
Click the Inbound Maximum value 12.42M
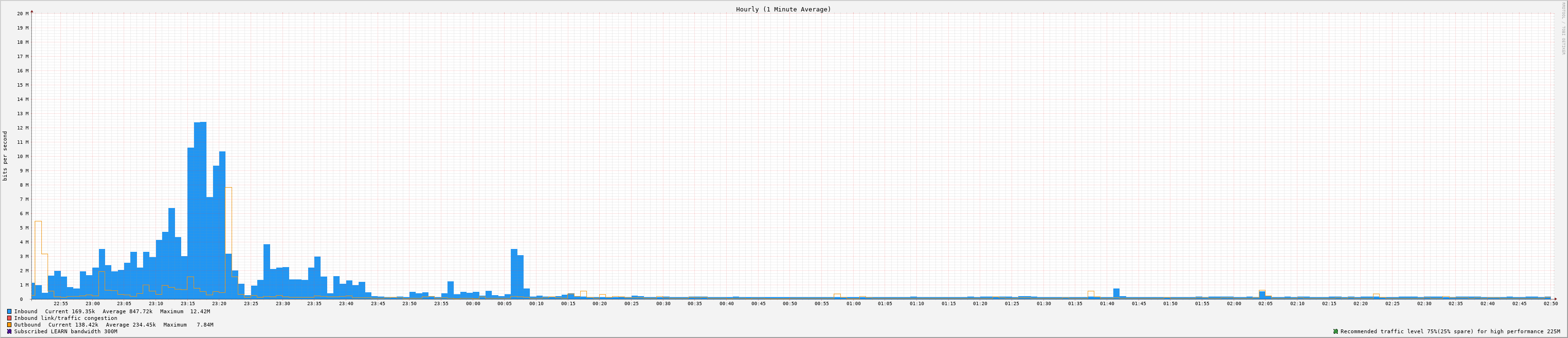click(200, 311)
